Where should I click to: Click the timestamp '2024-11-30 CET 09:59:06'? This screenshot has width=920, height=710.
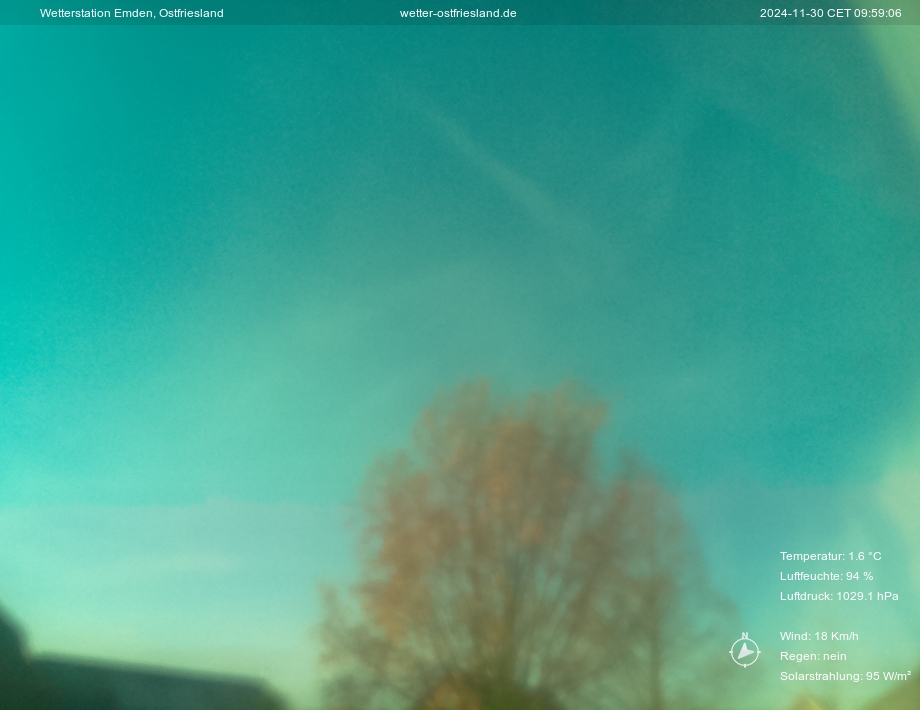[830, 13]
